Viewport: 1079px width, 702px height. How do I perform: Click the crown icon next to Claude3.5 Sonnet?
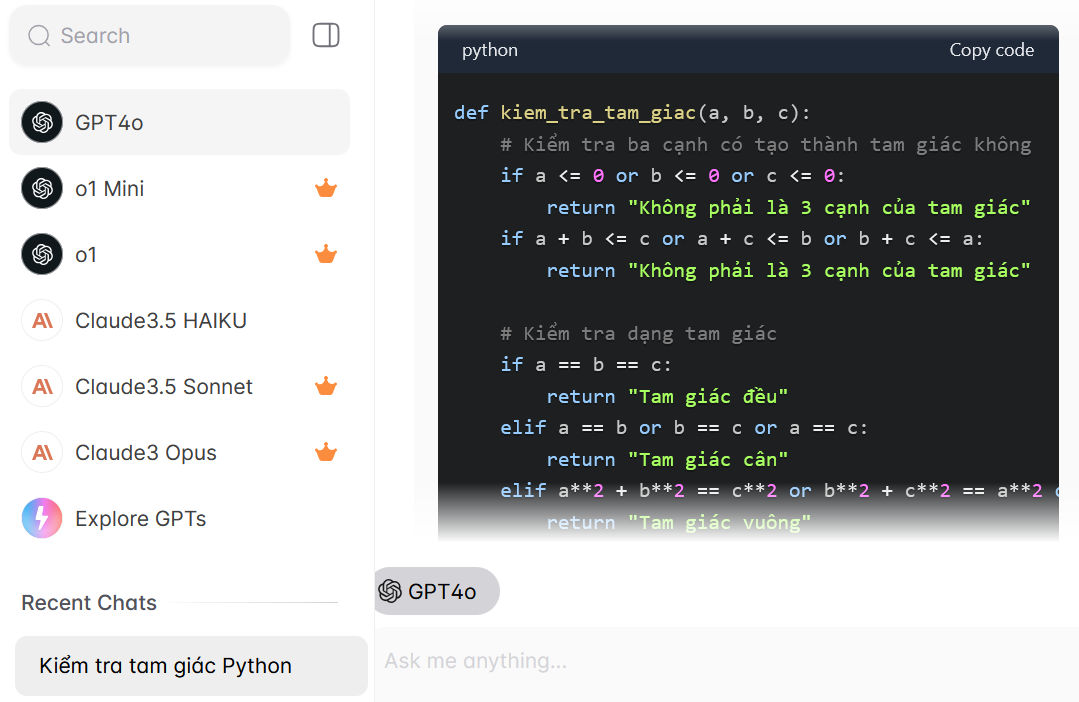(325, 386)
